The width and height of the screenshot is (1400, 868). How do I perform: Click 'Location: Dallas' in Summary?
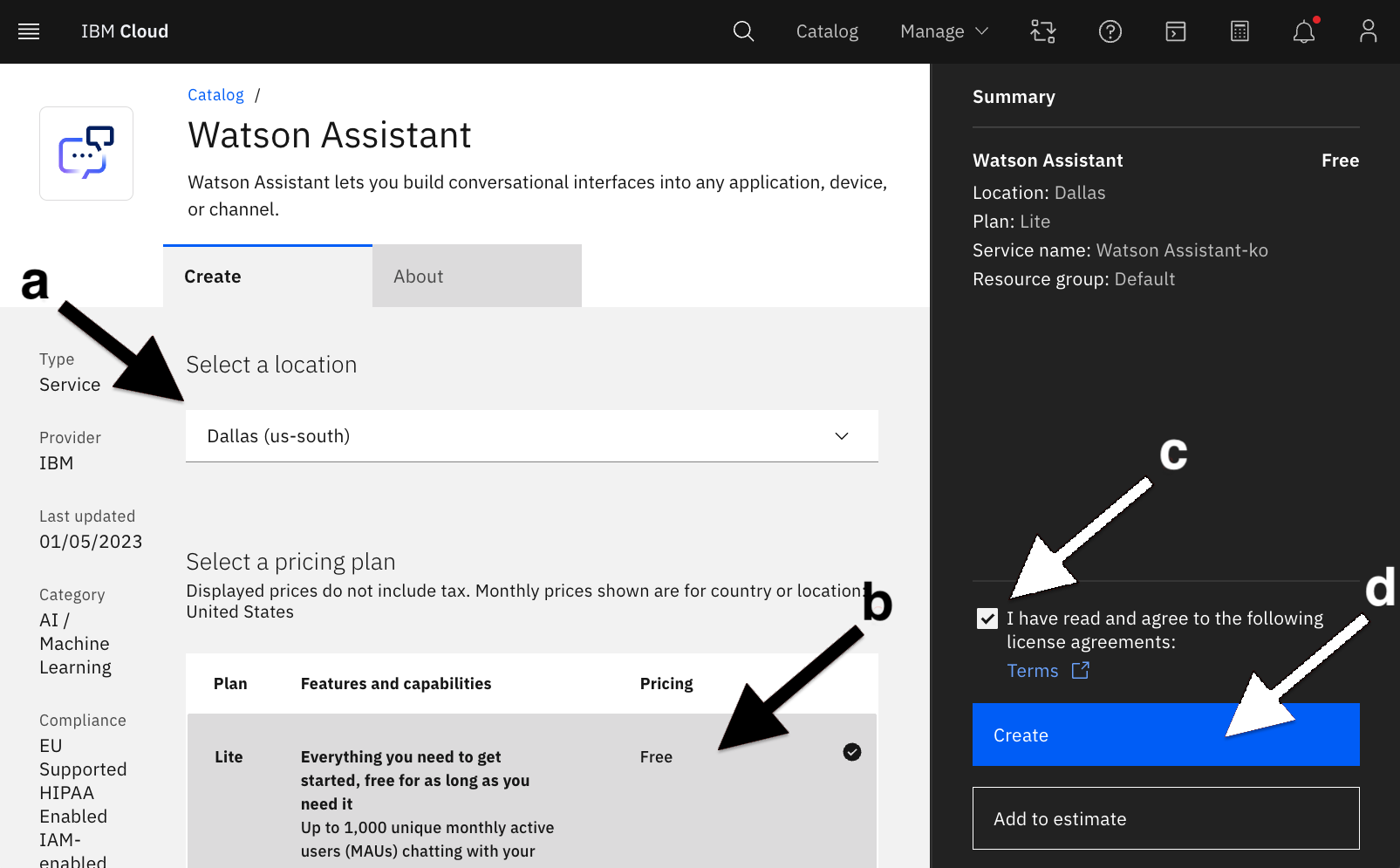(x=1039, y=193)
